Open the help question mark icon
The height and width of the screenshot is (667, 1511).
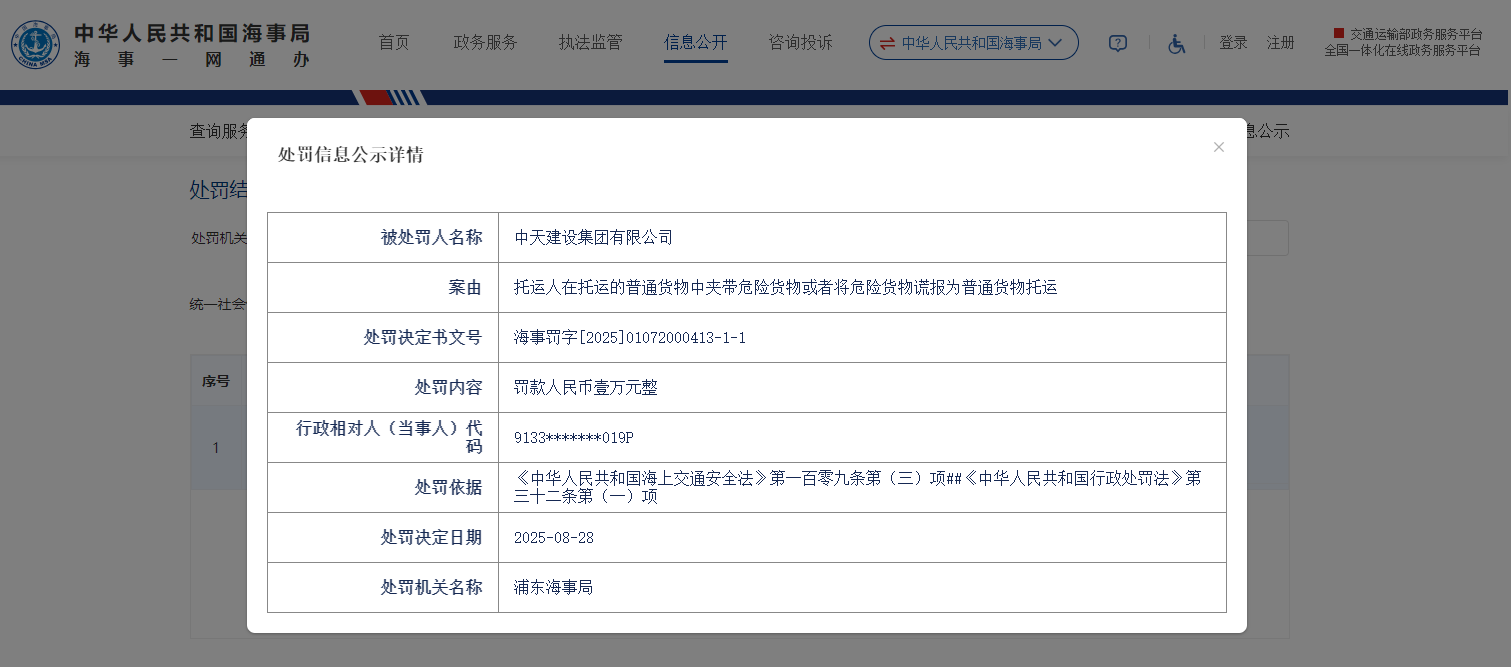point(1118,43)
